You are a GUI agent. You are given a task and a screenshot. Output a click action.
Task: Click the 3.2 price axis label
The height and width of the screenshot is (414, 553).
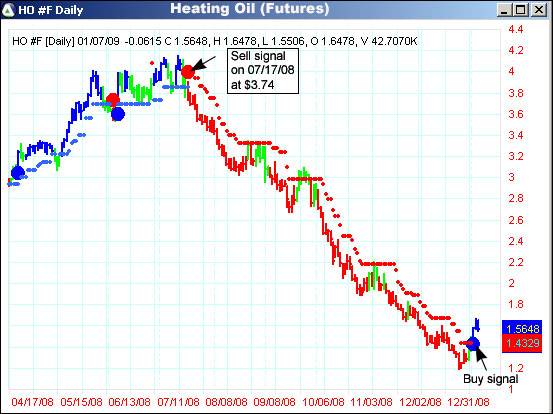516,156
